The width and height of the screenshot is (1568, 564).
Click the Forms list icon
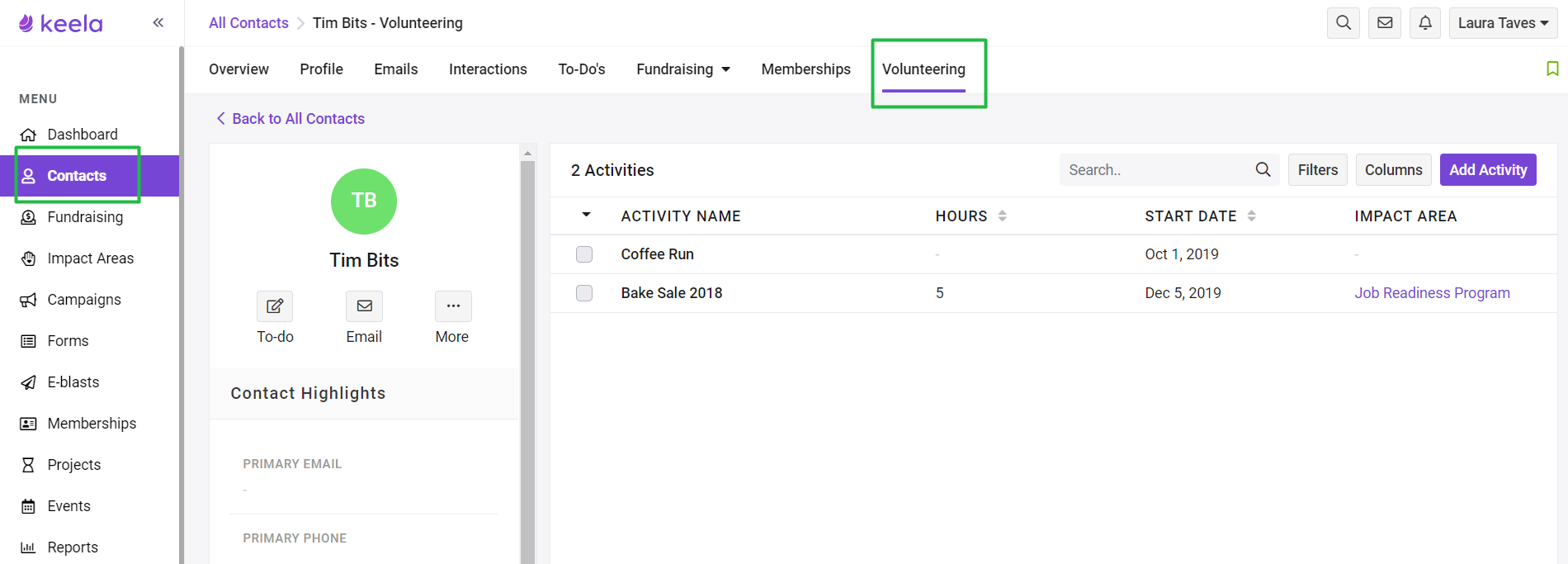pos(28,341)
